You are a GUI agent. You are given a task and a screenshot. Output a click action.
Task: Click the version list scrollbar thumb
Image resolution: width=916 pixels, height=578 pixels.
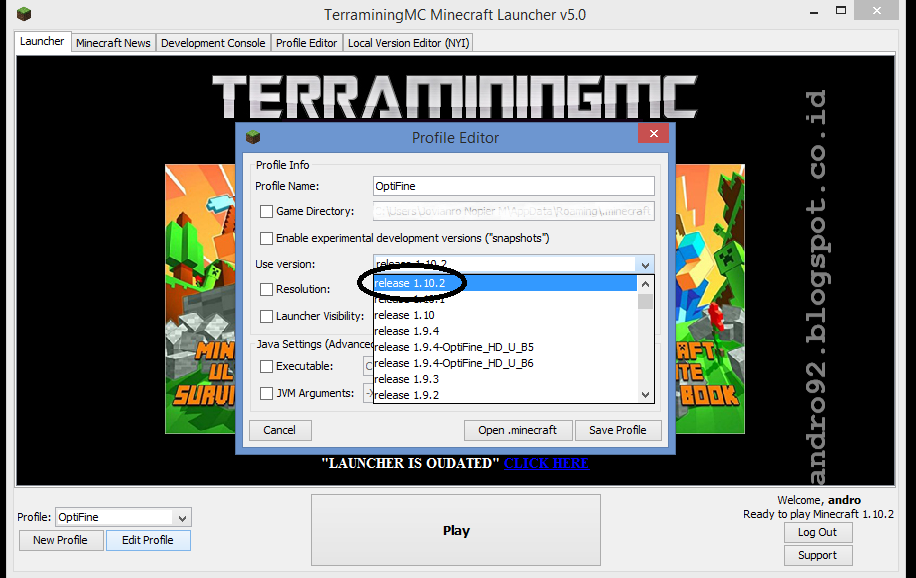click(646, 302)
